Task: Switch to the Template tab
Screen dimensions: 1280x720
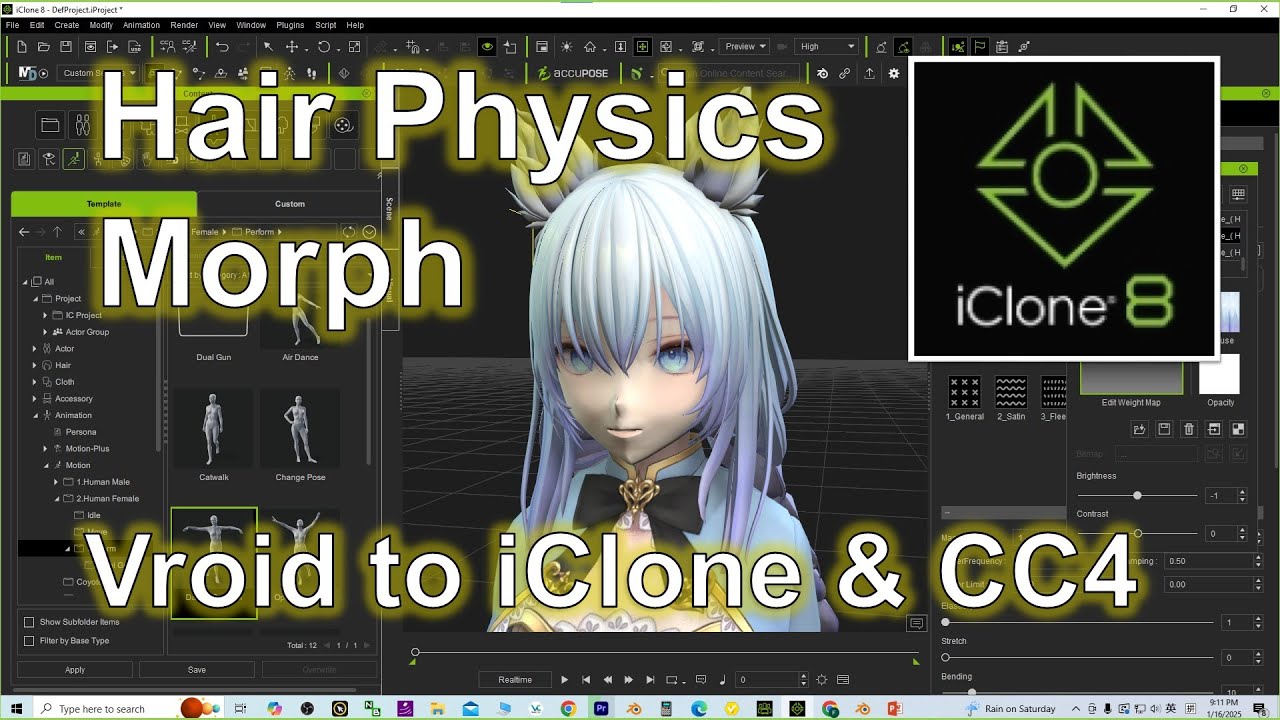Action: click(x=104, y=204)
